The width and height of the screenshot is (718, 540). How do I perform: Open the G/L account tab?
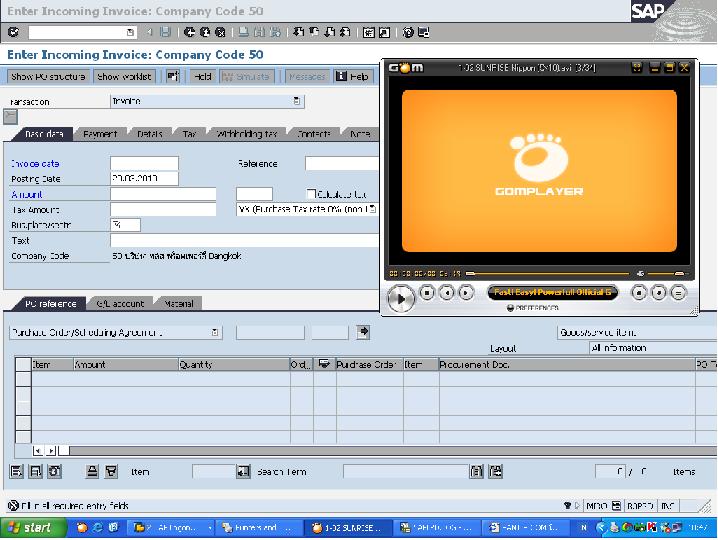[x=120, y=304]
